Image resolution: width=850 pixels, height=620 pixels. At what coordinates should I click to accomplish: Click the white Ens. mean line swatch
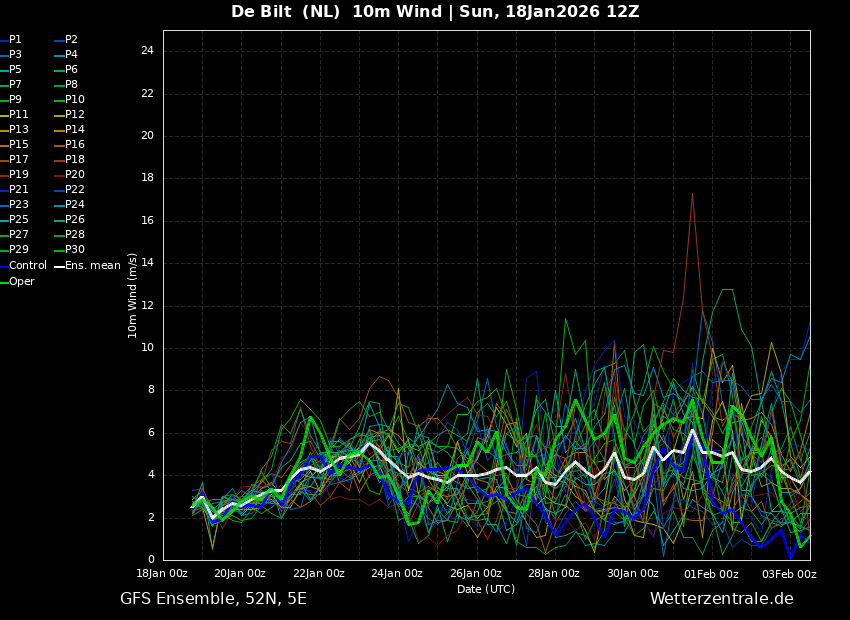[x=58, y=266]
